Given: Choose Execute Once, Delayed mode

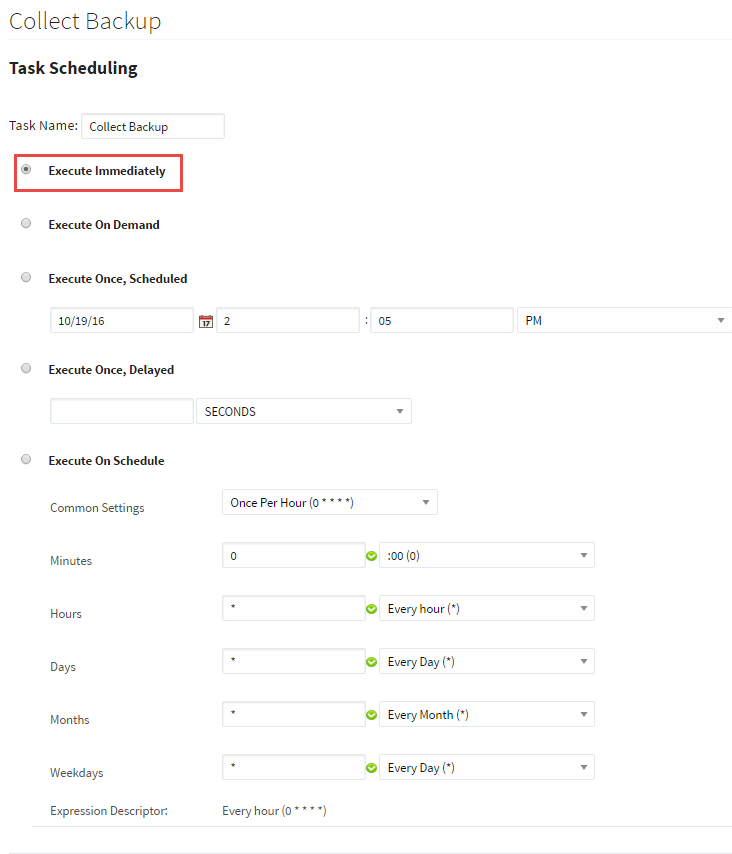Looking at the screenshot, I should pyautogui.click(x=25, y=368).
